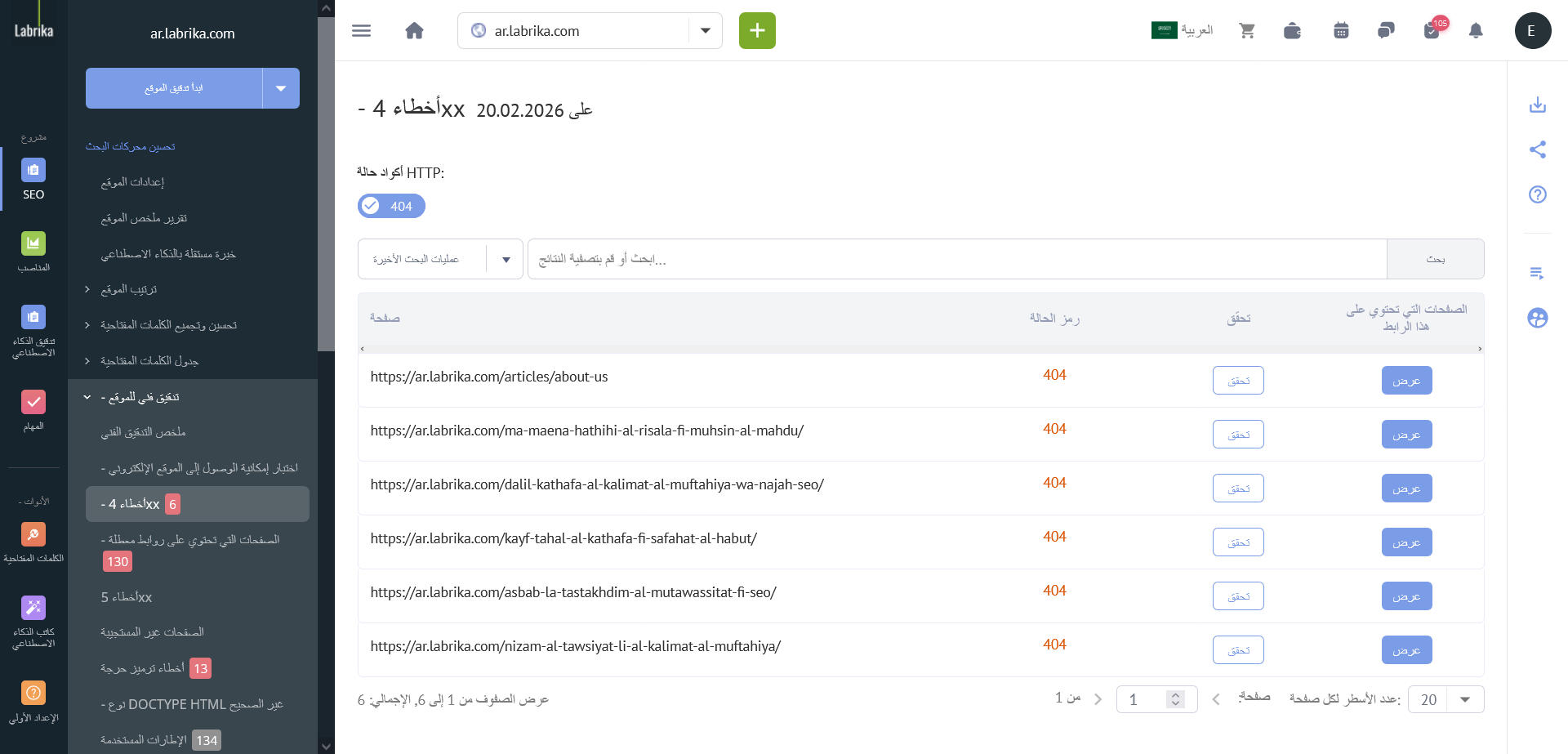The width and height of the screenshot is (1568, 754).
Task: Open rows per page dropdown showing 20
Action: (x=1447, y=699)
